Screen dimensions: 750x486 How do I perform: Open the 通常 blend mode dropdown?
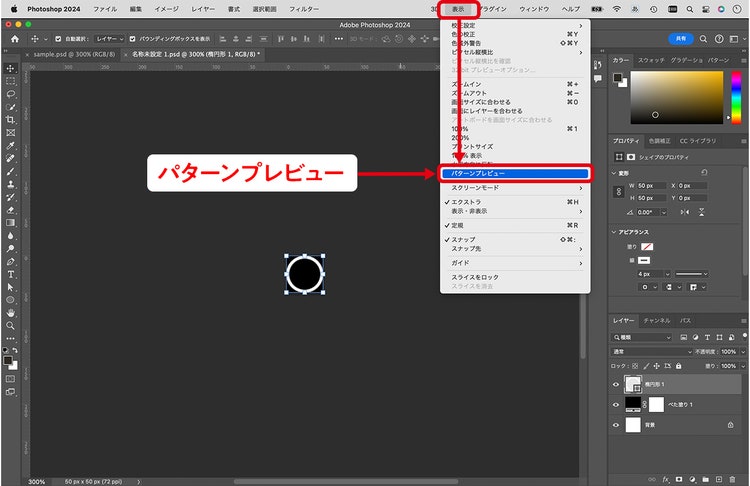(651, 352)
